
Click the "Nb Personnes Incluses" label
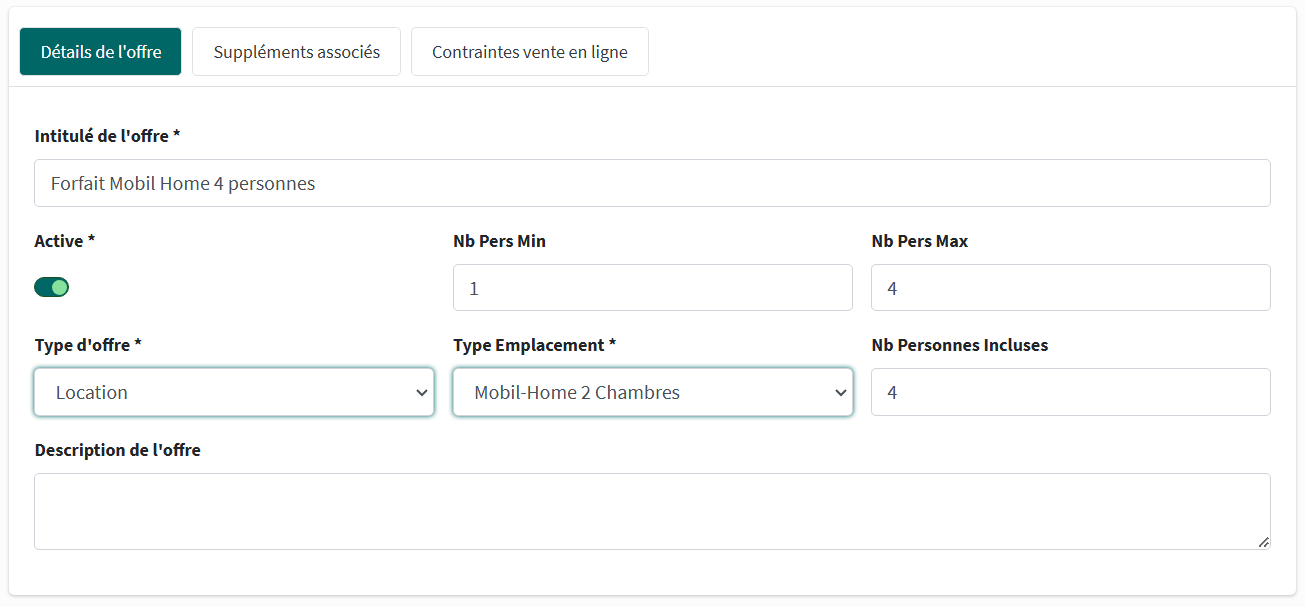click(x=959, y=345)
